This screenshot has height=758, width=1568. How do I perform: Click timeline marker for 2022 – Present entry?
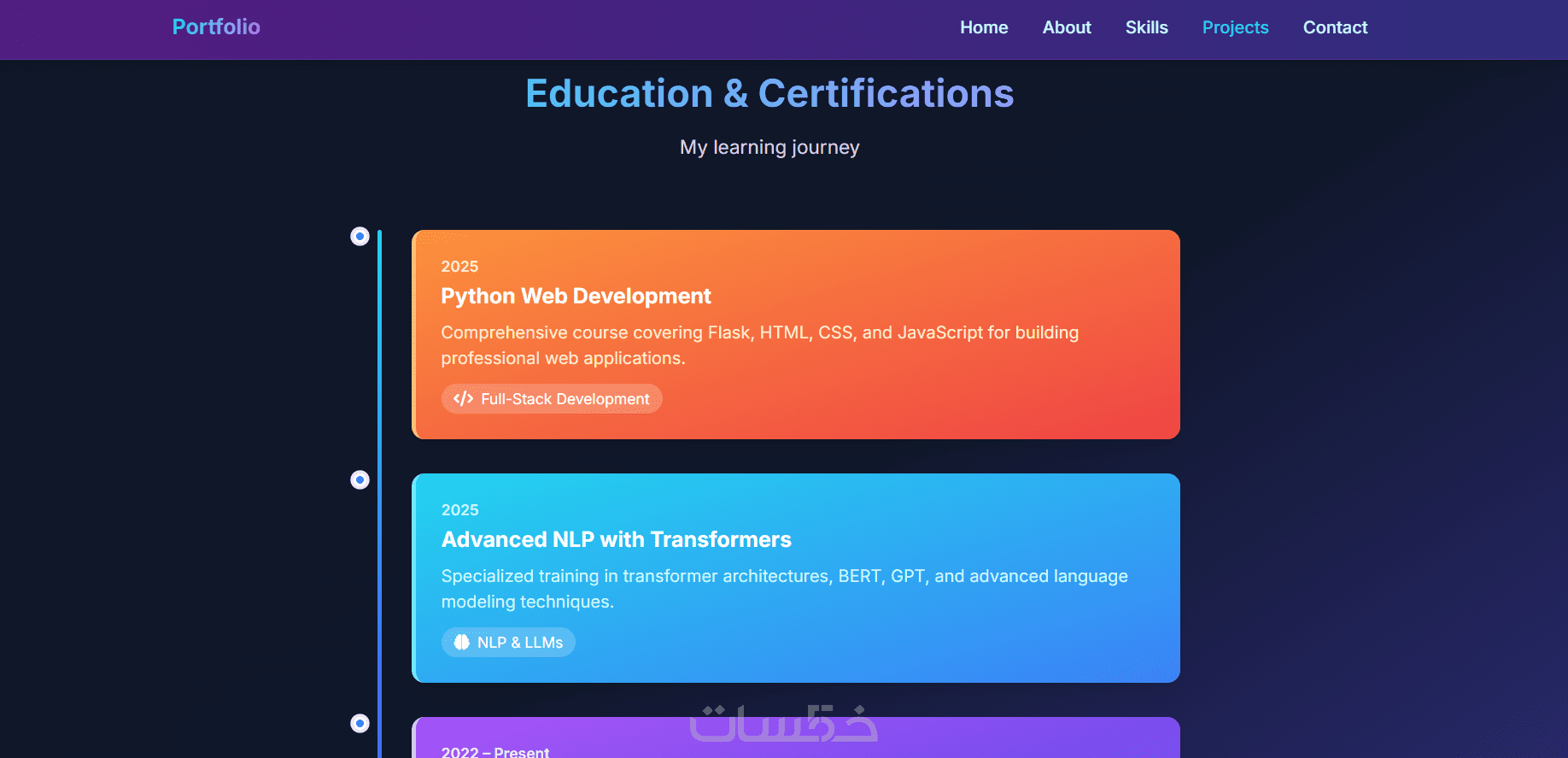pyautogui.click(x=360, y=723)
